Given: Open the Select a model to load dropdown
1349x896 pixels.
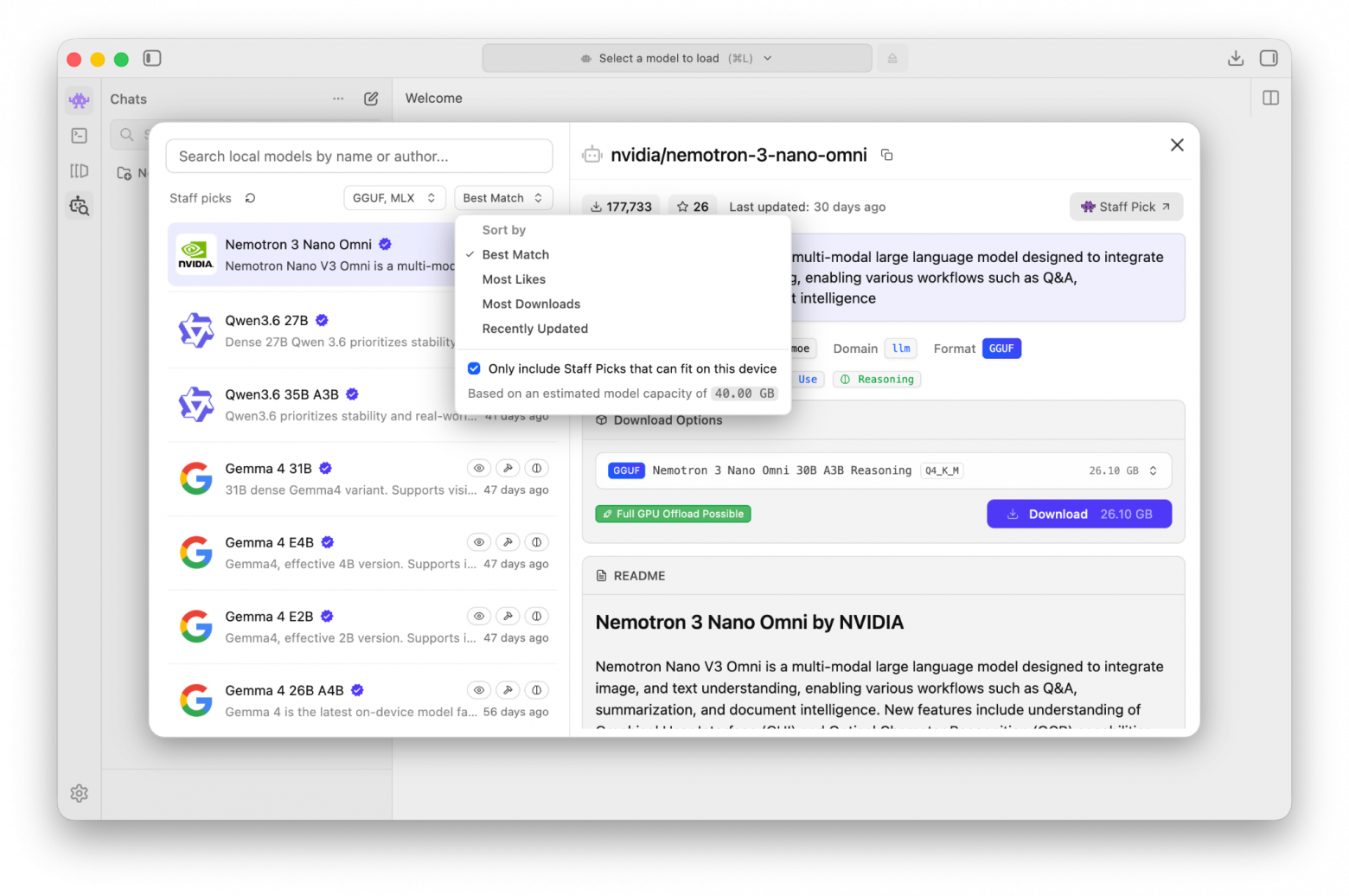Looking at the screenshot, I should (x=677, y=58).
